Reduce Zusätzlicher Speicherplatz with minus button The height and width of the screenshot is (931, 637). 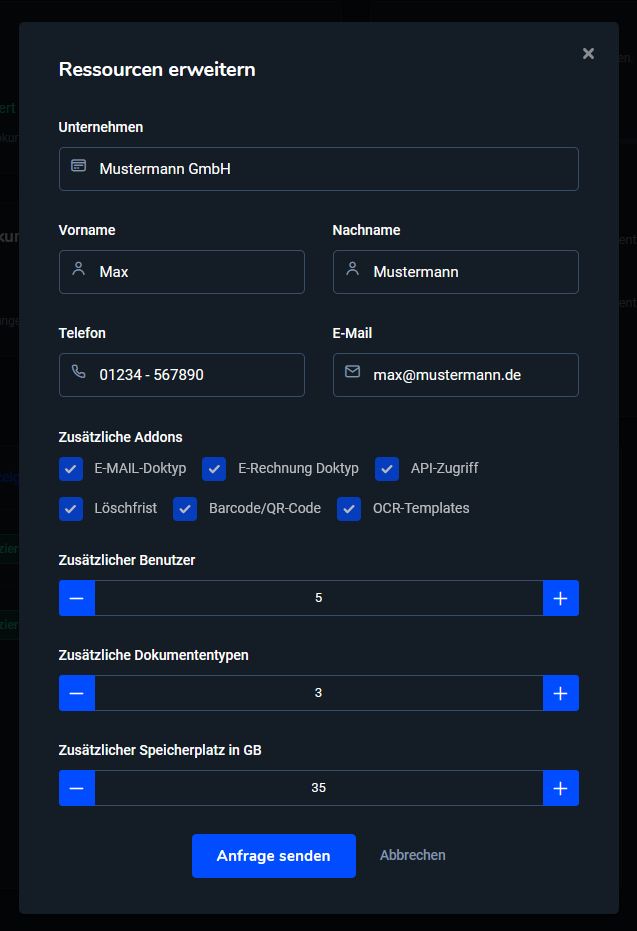pos(77,788)
